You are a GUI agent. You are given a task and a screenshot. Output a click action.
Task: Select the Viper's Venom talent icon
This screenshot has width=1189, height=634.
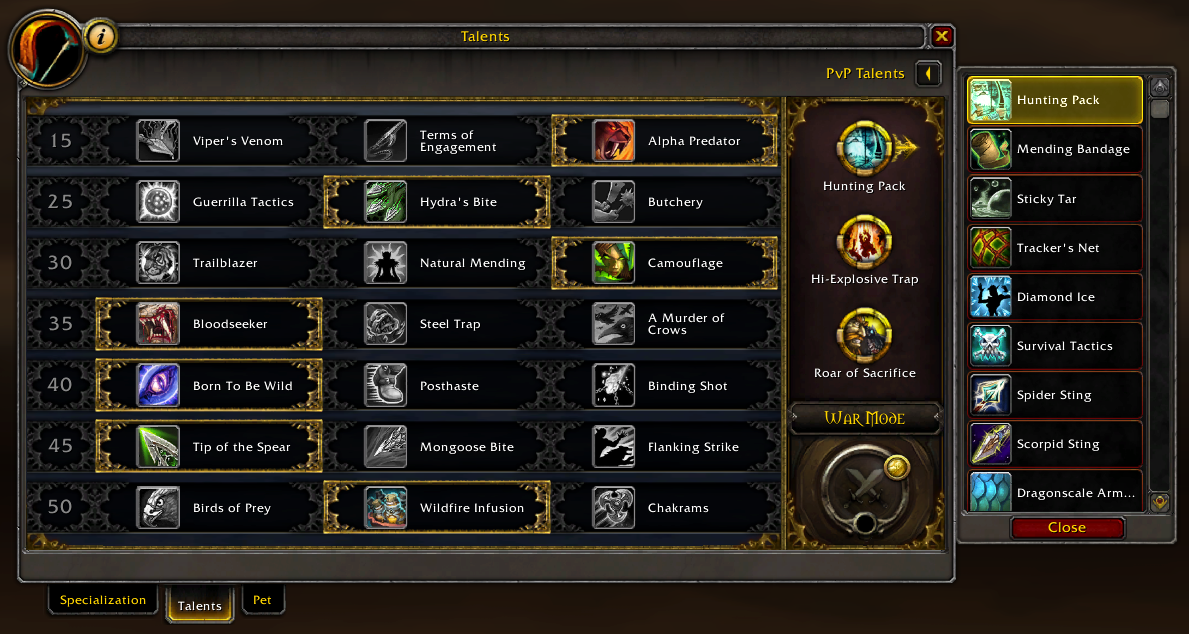click(158, 141)
